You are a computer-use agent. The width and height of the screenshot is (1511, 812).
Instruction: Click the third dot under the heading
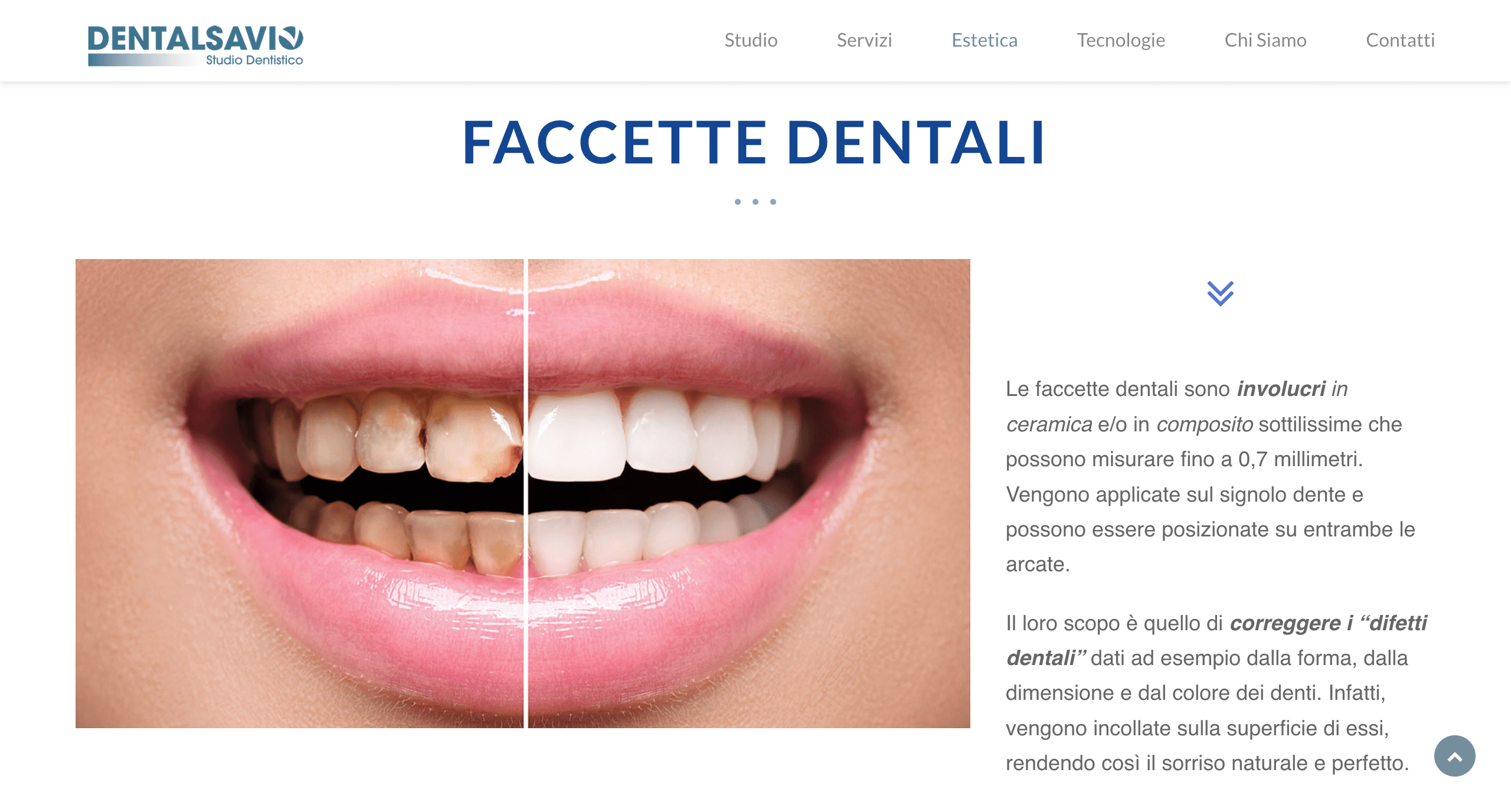[773, 202]
